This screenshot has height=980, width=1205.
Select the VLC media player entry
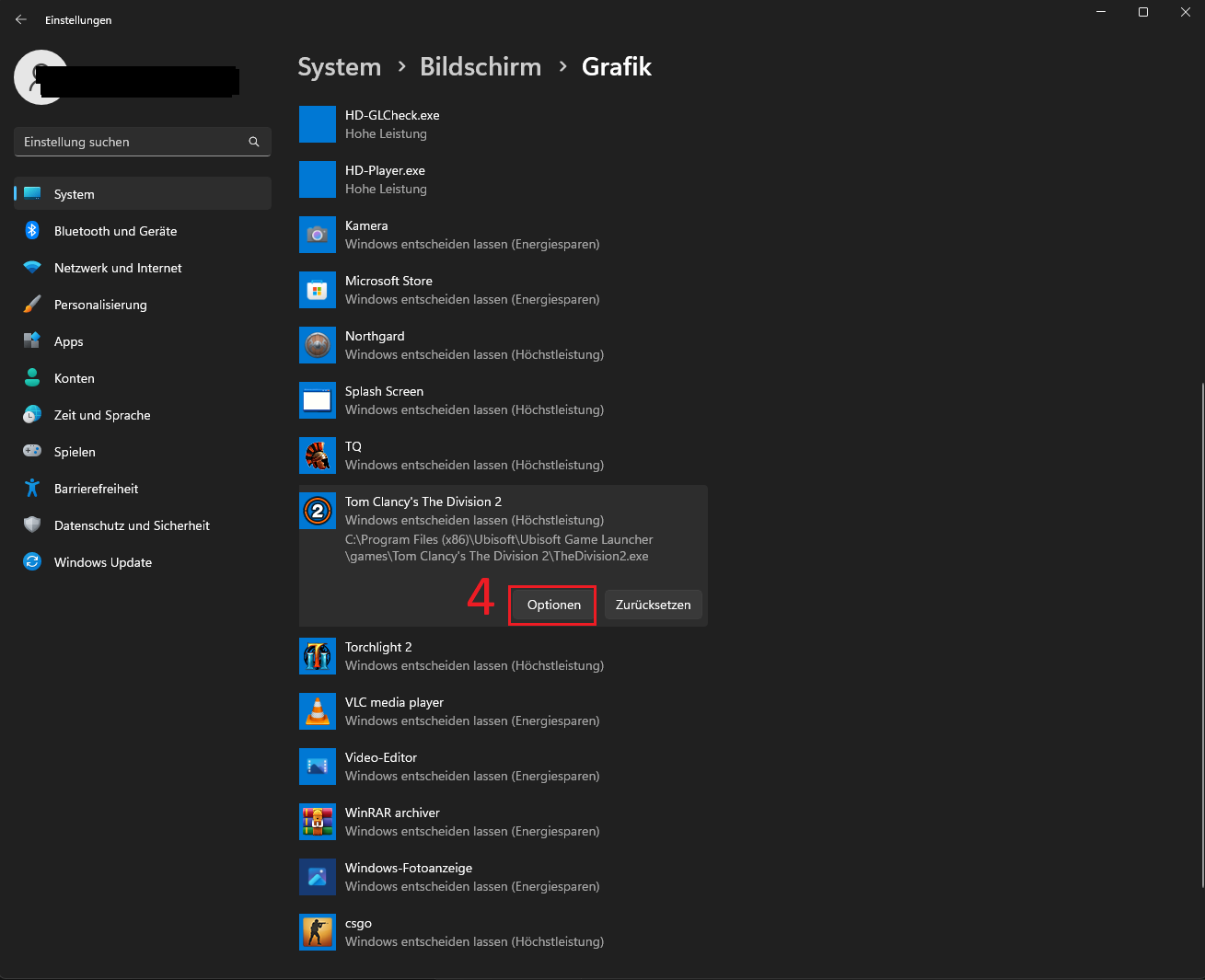point(504,711)
